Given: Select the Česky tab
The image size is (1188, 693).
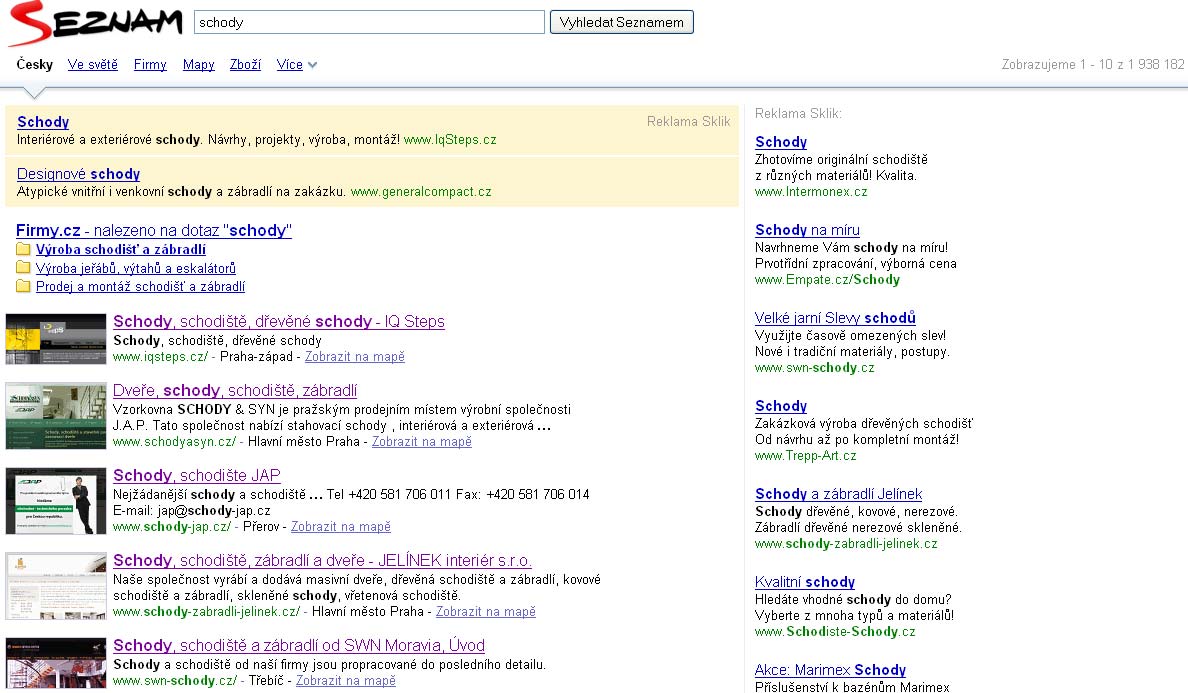Looking at the screenshot, I should point(35,64).
